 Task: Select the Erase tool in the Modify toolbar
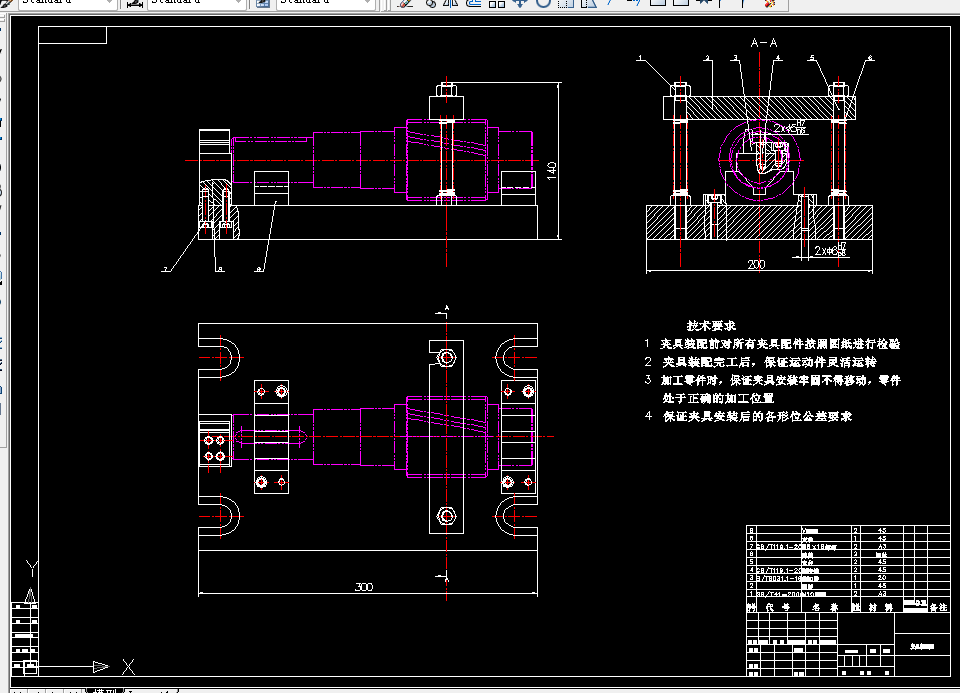tap(405, 3)
